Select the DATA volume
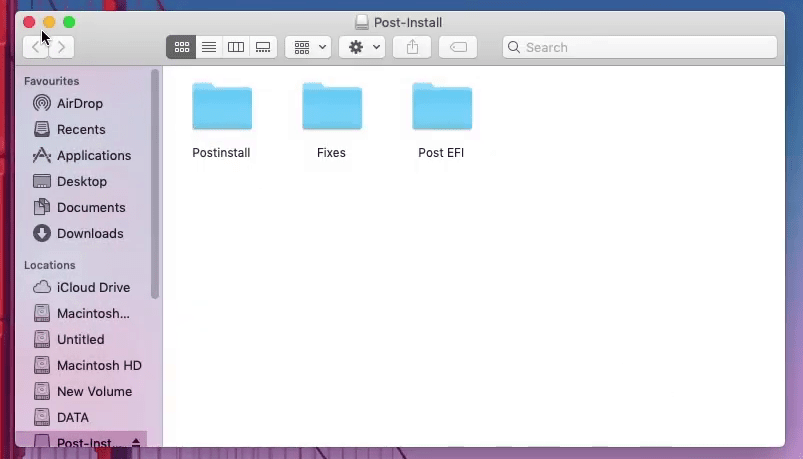The height and width of the screenshot is (459, 803). coord(73,418)
